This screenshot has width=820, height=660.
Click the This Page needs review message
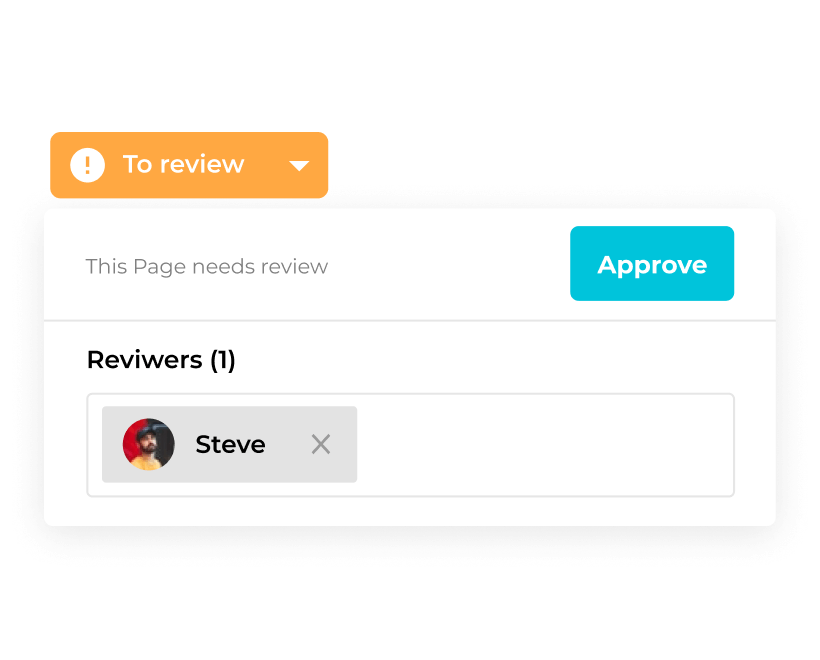pyautogui.click(x=206, y=267)
